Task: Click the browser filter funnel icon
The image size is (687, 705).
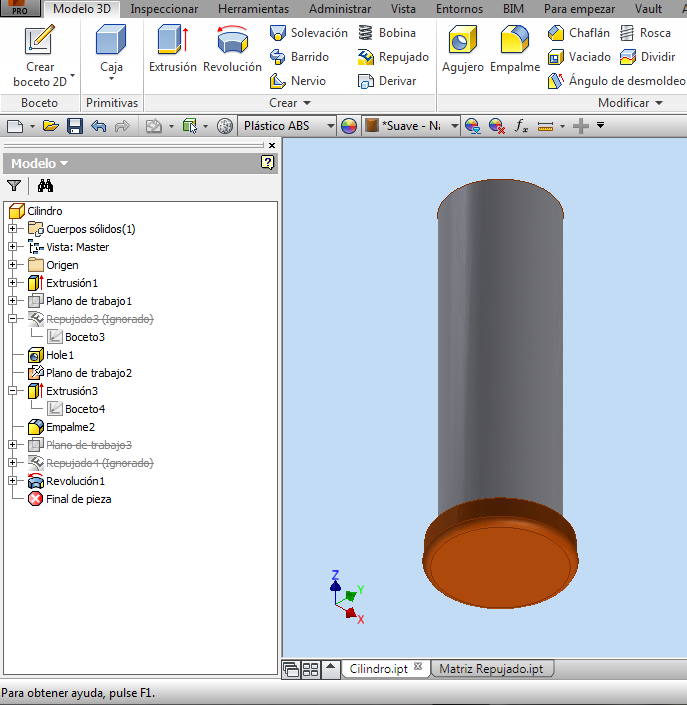Action: [14, 186]
